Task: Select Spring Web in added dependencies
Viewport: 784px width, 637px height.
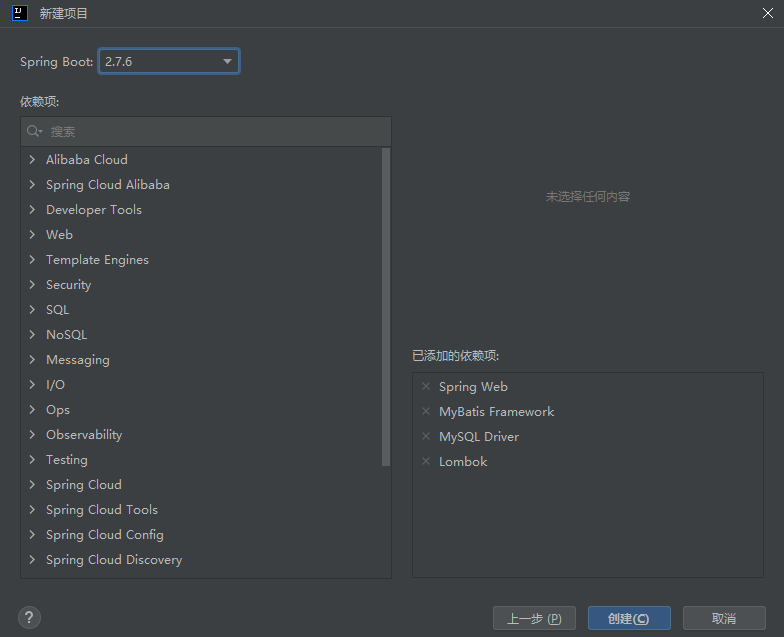Action: 473,386
